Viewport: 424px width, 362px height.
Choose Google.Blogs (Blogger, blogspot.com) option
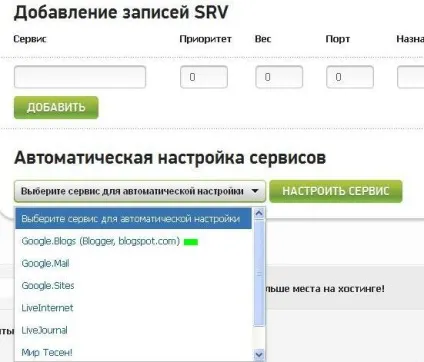coord(133,241)
